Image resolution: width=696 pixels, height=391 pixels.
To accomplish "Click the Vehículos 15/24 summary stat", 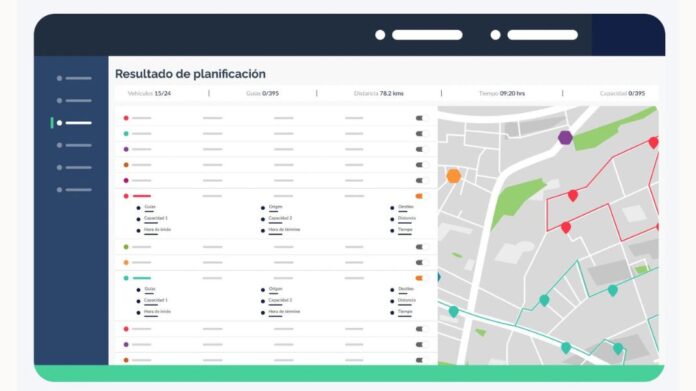I will tap(149, 93).
